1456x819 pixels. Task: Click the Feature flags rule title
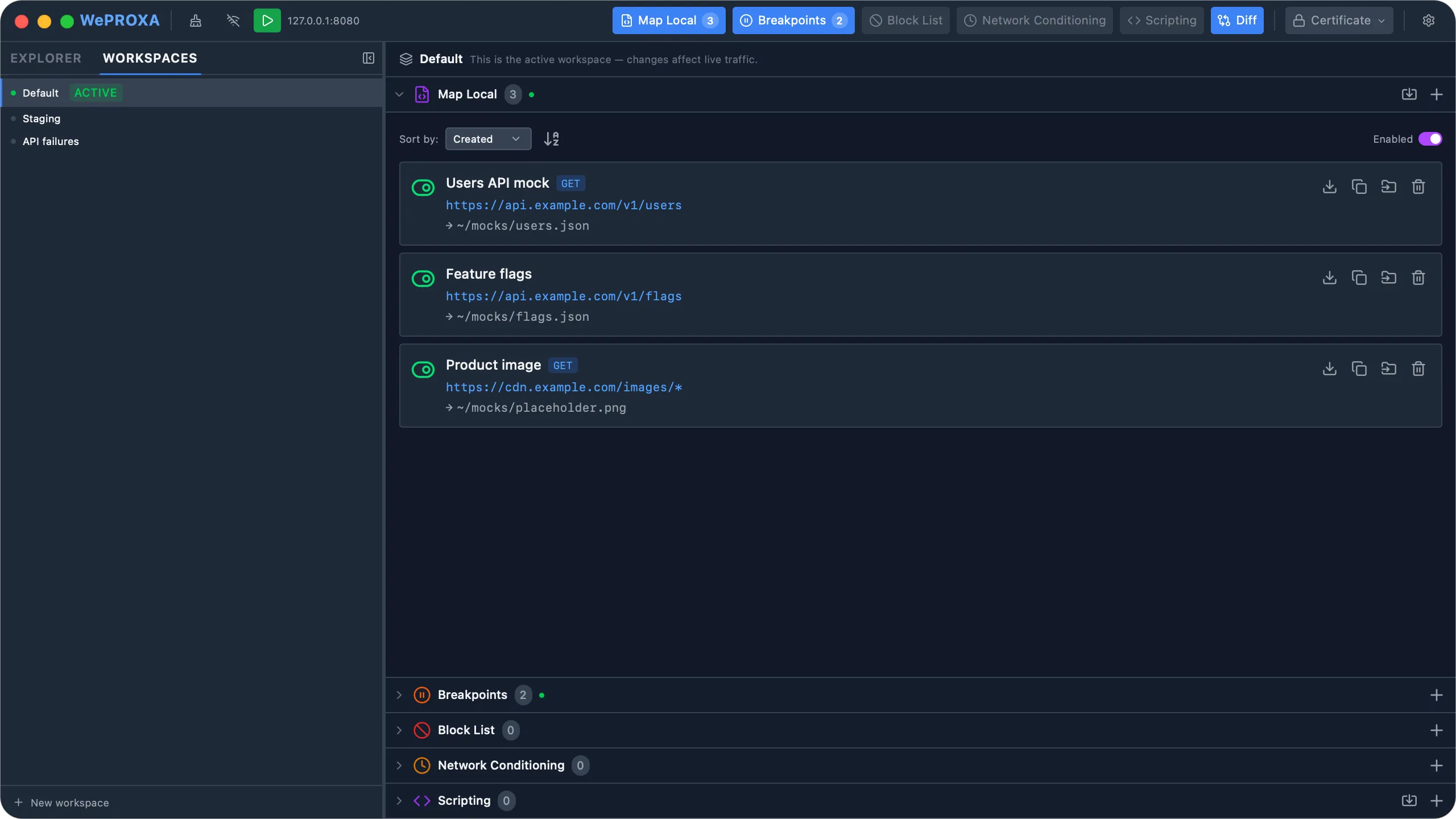pyautogui.click(x=489, y=274)
